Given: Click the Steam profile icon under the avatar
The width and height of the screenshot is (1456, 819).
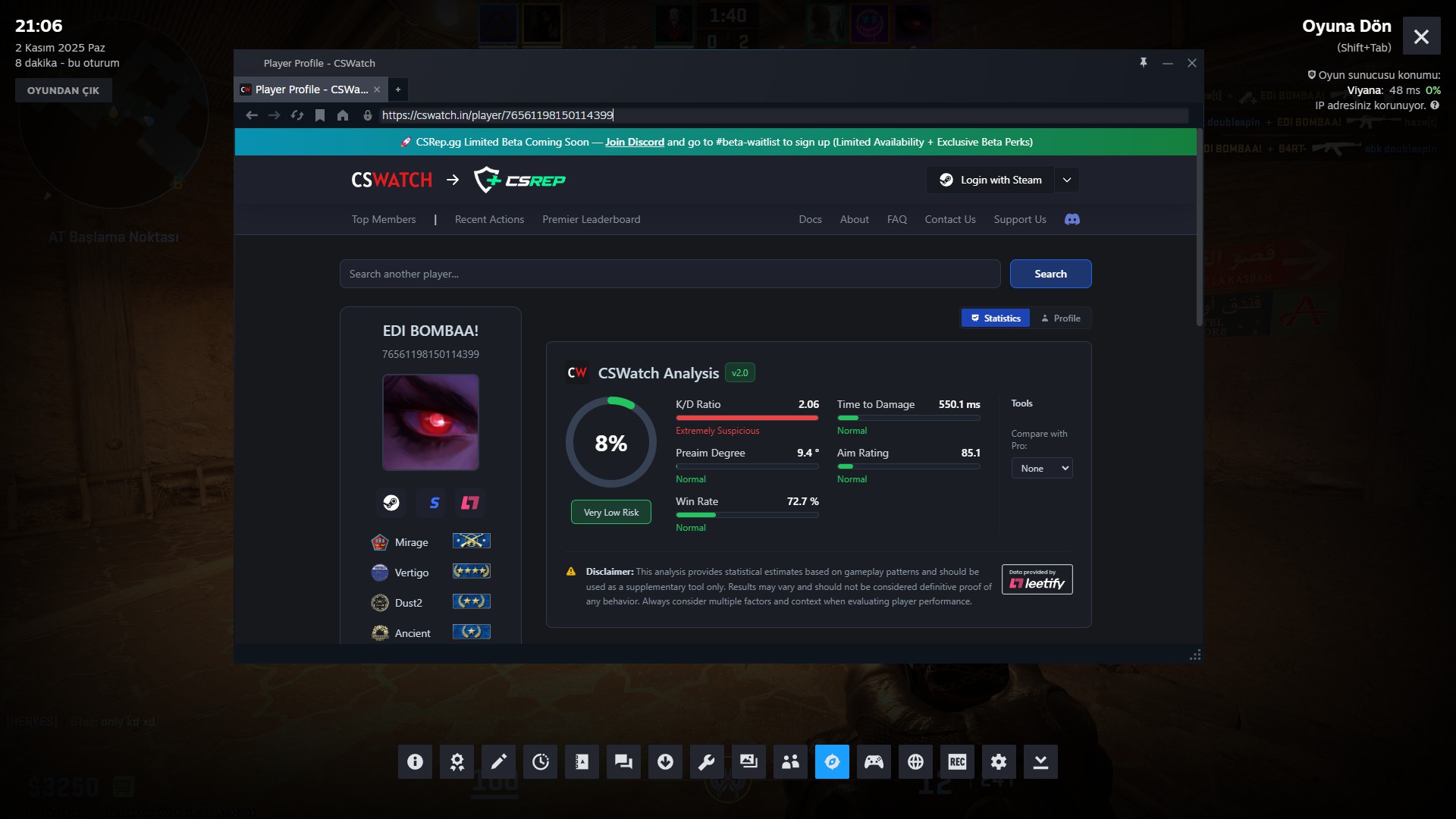Looking at the screenshot, I should pos(391,503).
